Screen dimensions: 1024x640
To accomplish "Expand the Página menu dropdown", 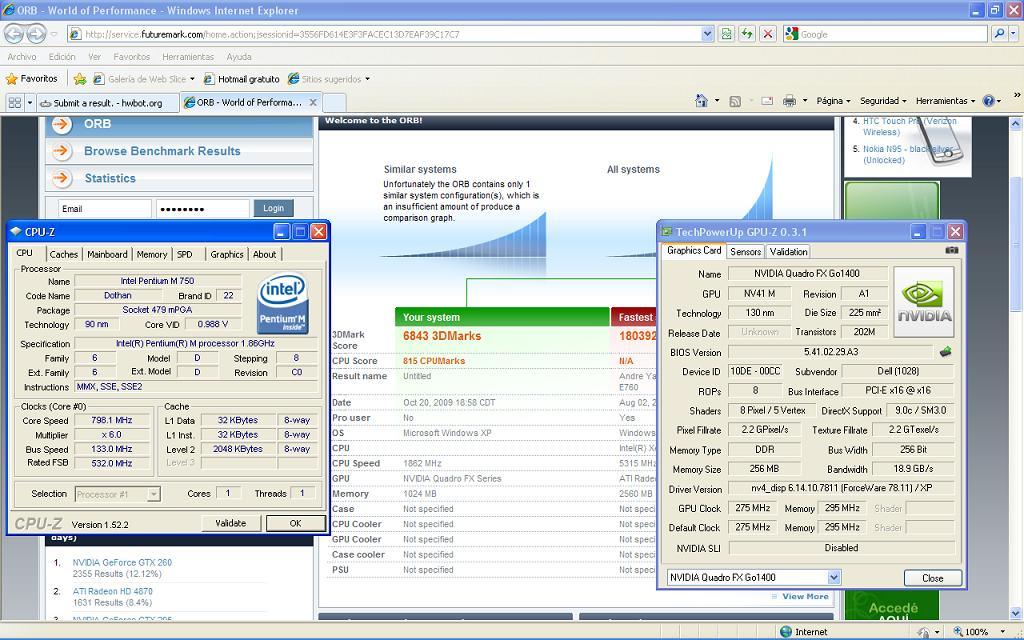I will 833,101.
